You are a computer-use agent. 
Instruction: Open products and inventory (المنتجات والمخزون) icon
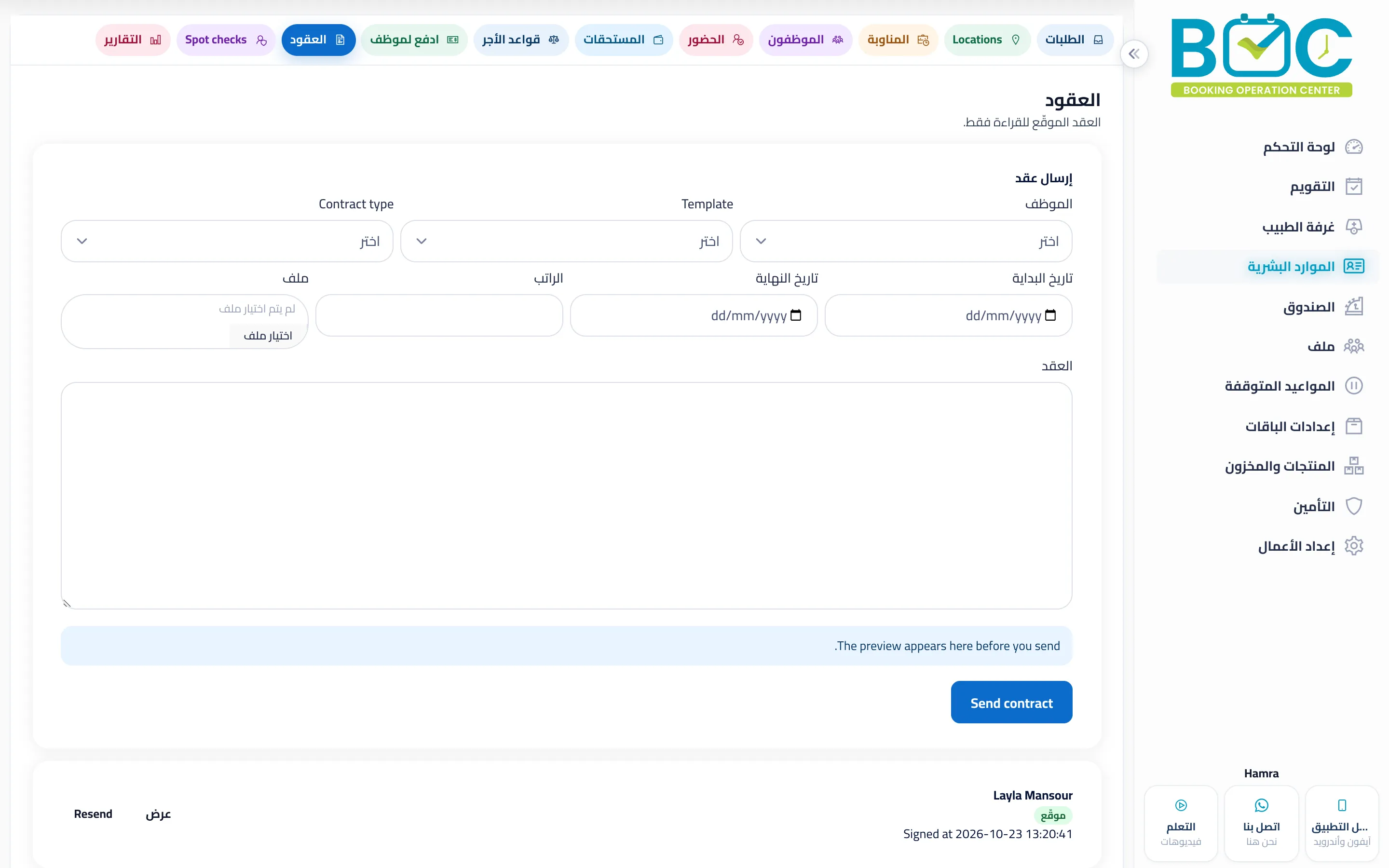(1353, 465)
